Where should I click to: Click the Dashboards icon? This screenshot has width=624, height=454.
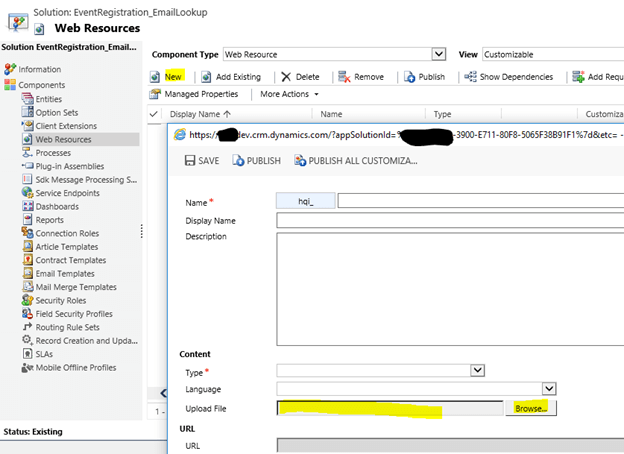(x=27, y=206)
